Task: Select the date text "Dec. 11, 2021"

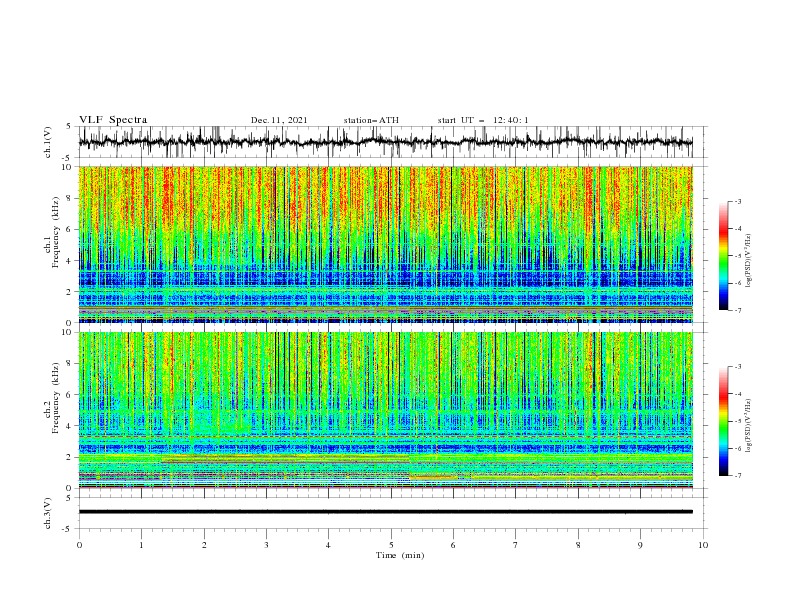Action: pyautogui.click(x=279, y=120)
